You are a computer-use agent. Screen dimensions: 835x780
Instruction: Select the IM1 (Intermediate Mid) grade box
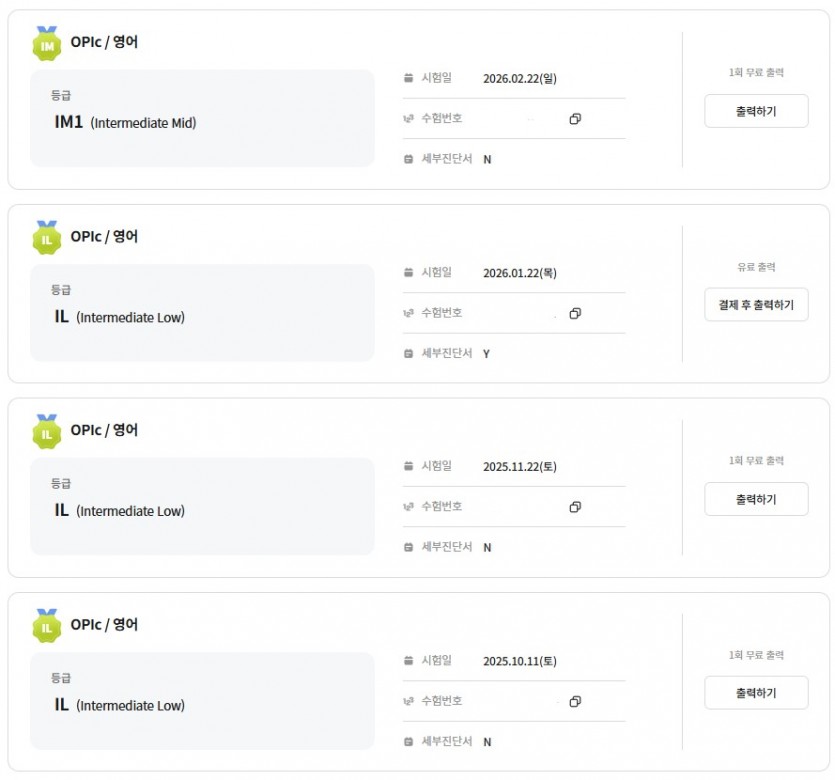(x=202, y=118)
